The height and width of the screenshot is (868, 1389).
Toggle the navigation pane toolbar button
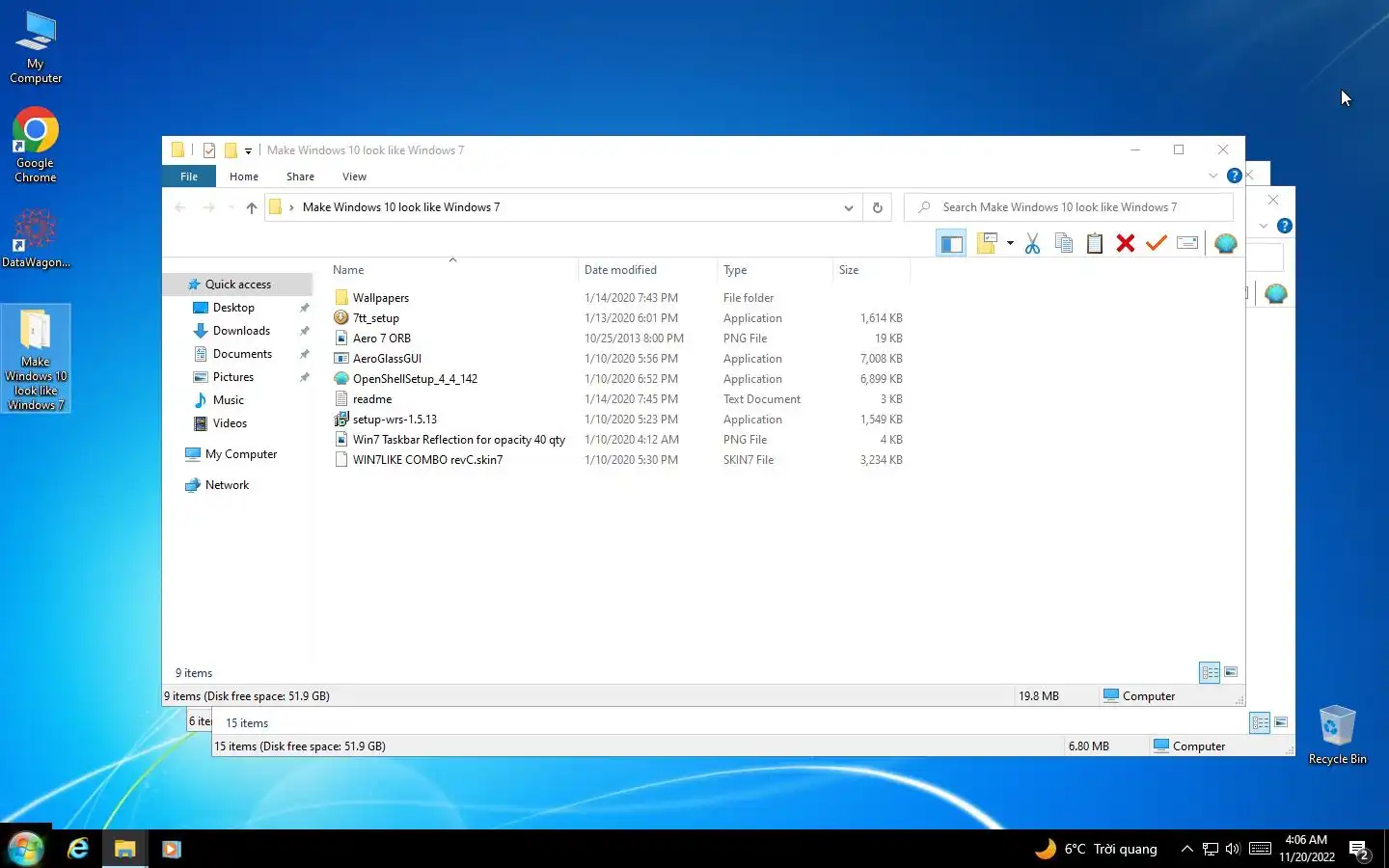click(951, 243)
